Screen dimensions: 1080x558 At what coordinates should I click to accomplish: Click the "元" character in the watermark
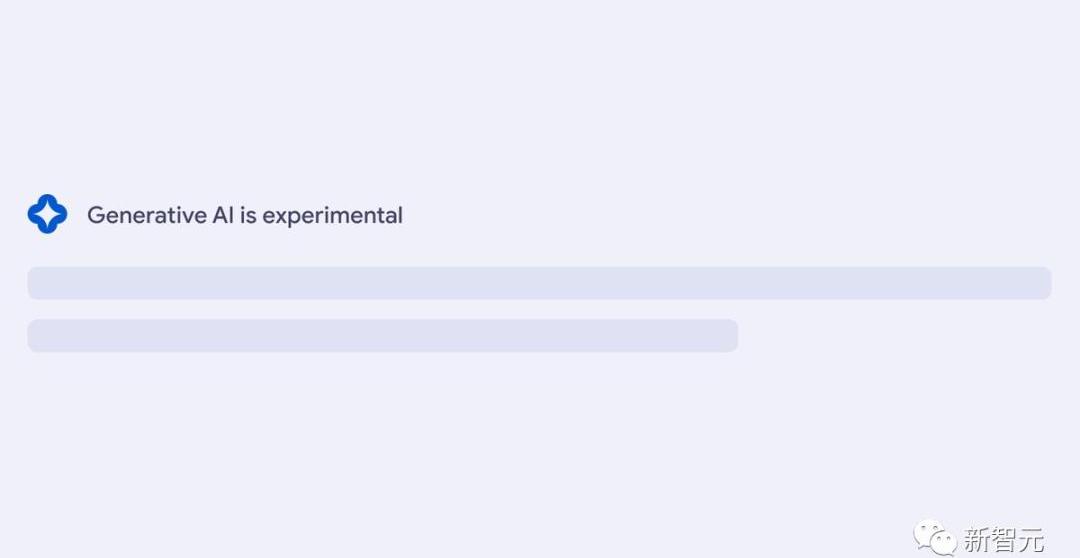coord(1030,540)
